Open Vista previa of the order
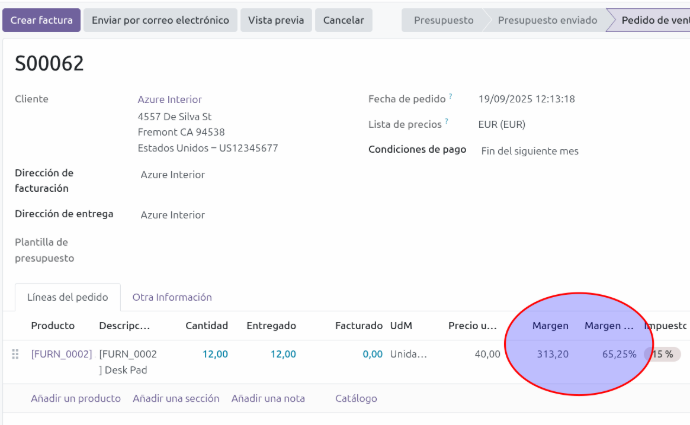This screenshot has width=690, height=425. pos(276,20)
